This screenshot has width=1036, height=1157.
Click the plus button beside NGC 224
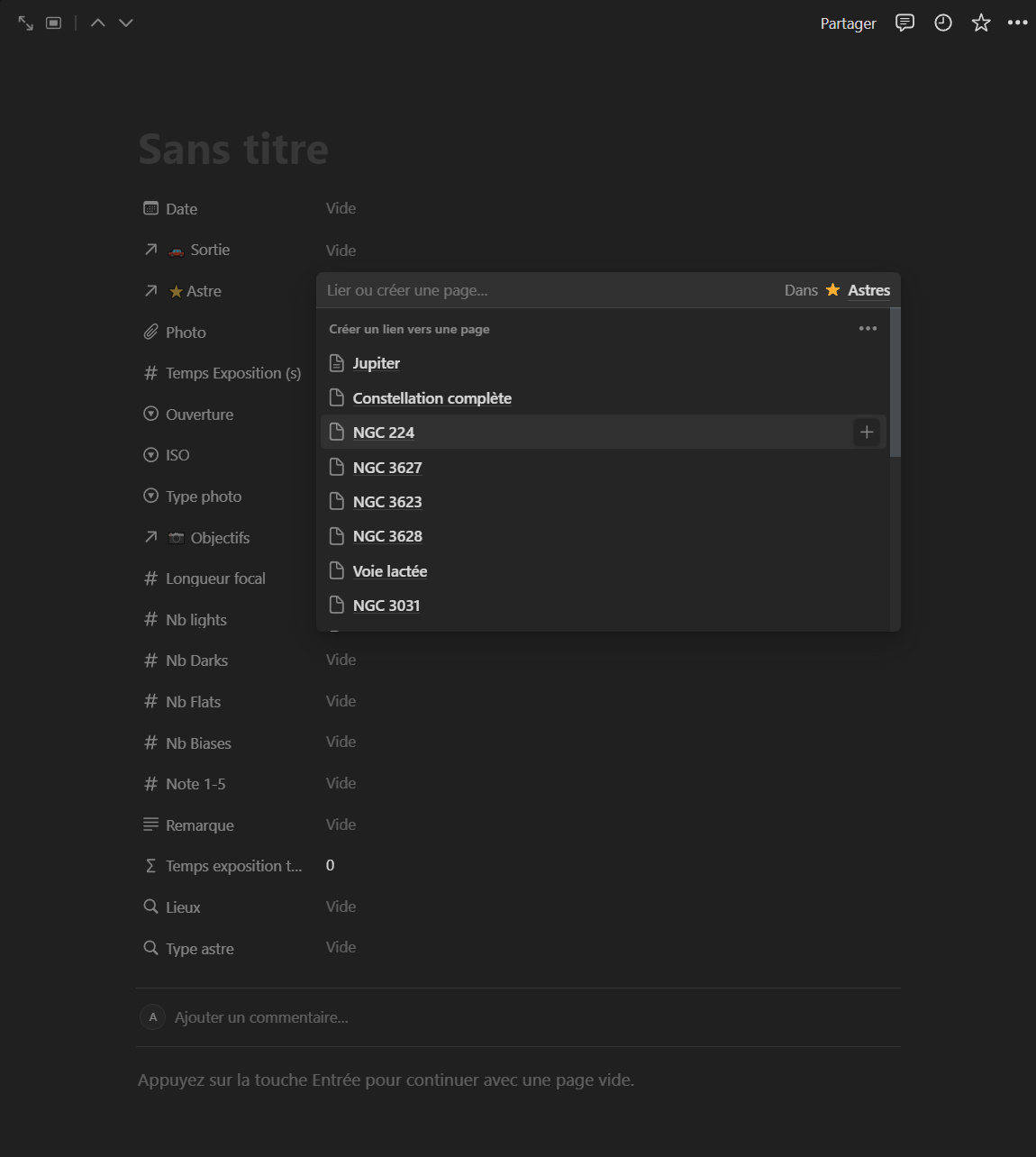[867, 433]
